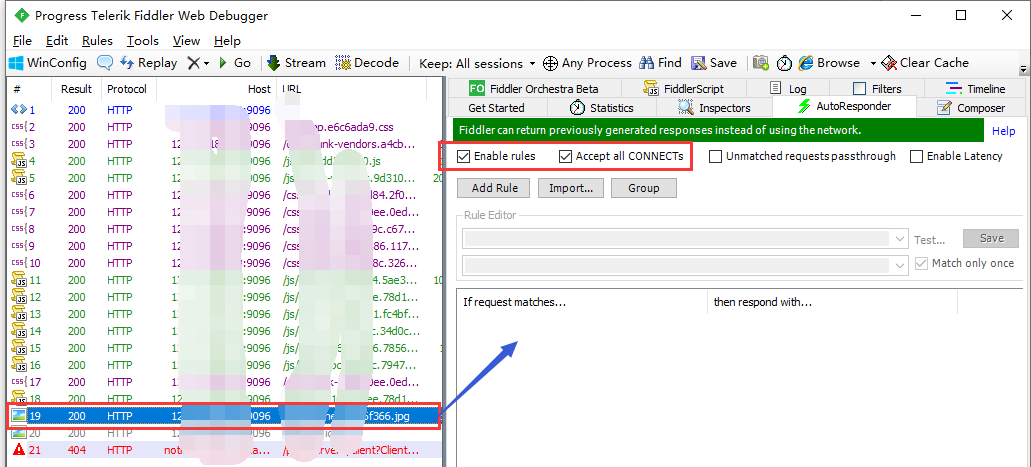Toggle Accept all CONNECTs checkbox

pyautogui.click(x=565, y=157)
